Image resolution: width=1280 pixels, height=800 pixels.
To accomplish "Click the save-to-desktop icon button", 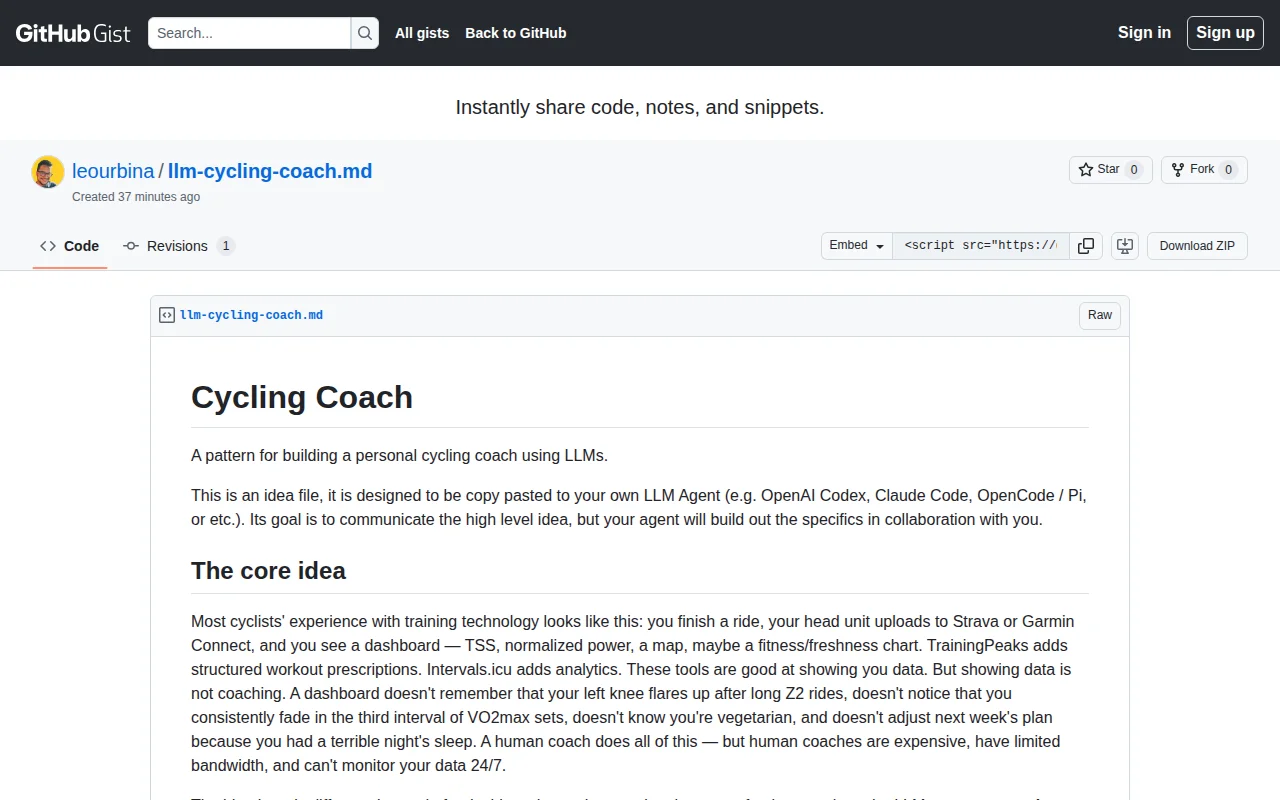I will (1125, 246).
